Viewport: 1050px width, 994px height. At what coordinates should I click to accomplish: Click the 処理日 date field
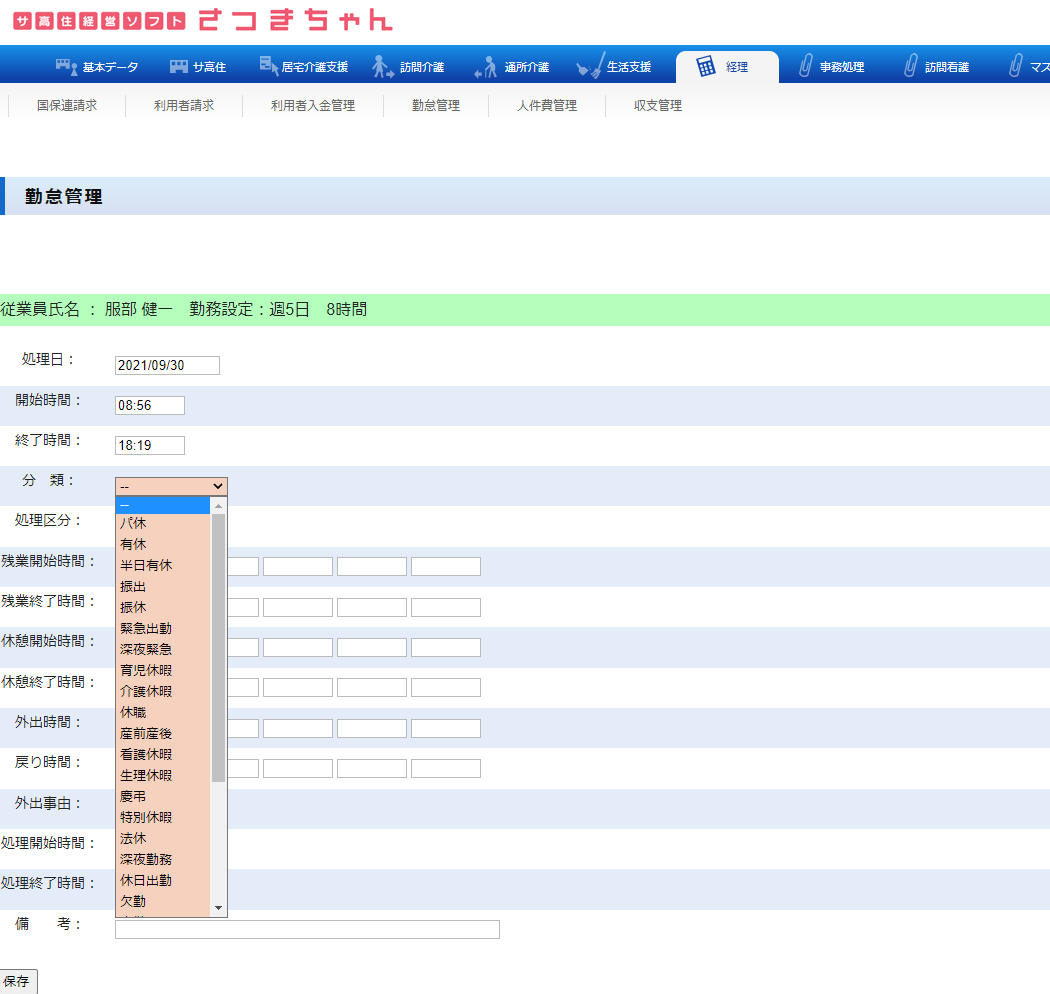(167, 365)
